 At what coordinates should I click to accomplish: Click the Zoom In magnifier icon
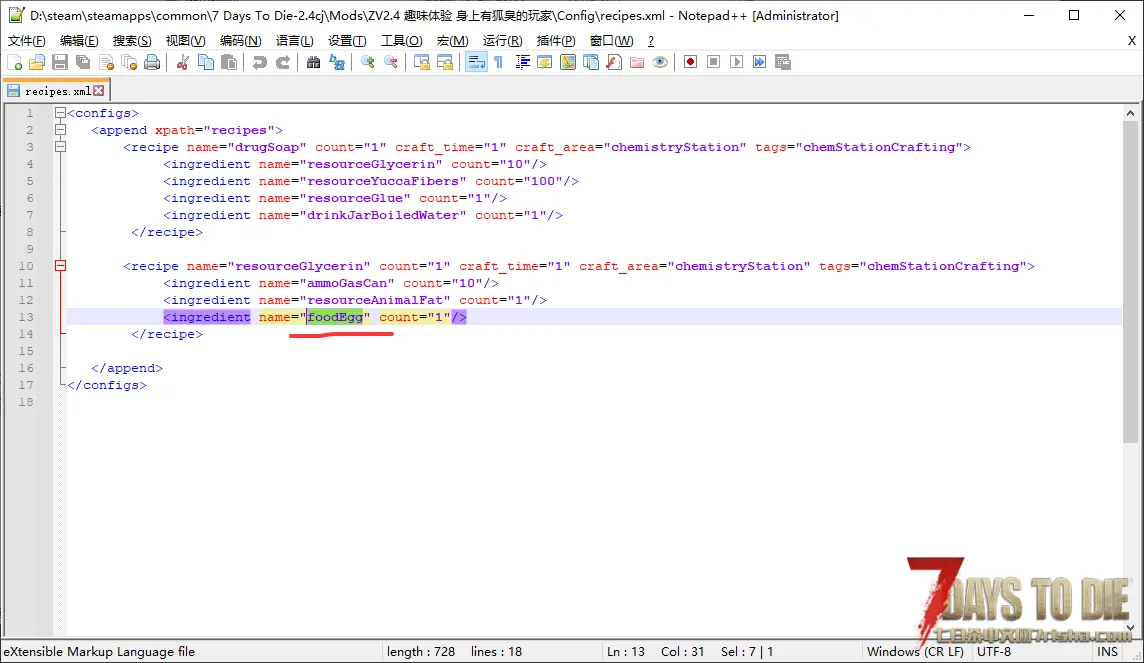368,62
